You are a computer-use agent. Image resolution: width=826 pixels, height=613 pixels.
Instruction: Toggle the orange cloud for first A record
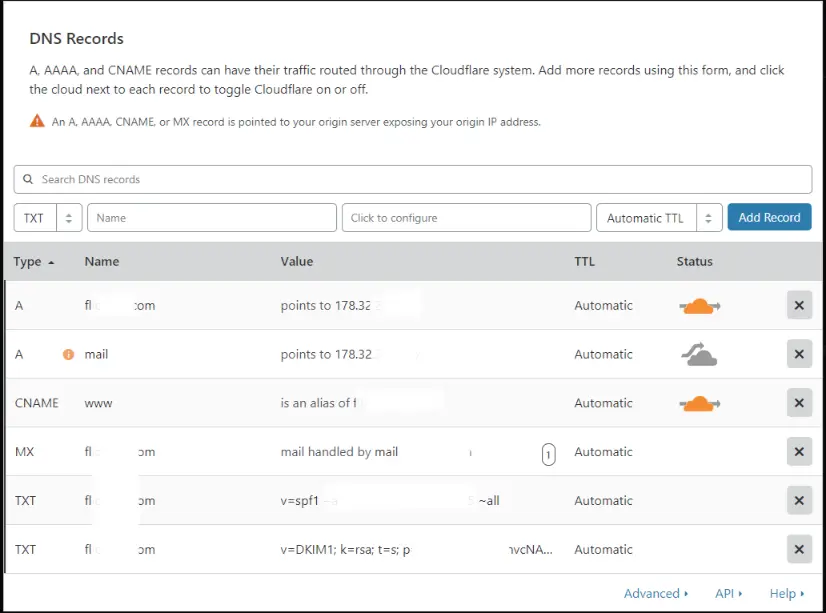click(700, 306)
